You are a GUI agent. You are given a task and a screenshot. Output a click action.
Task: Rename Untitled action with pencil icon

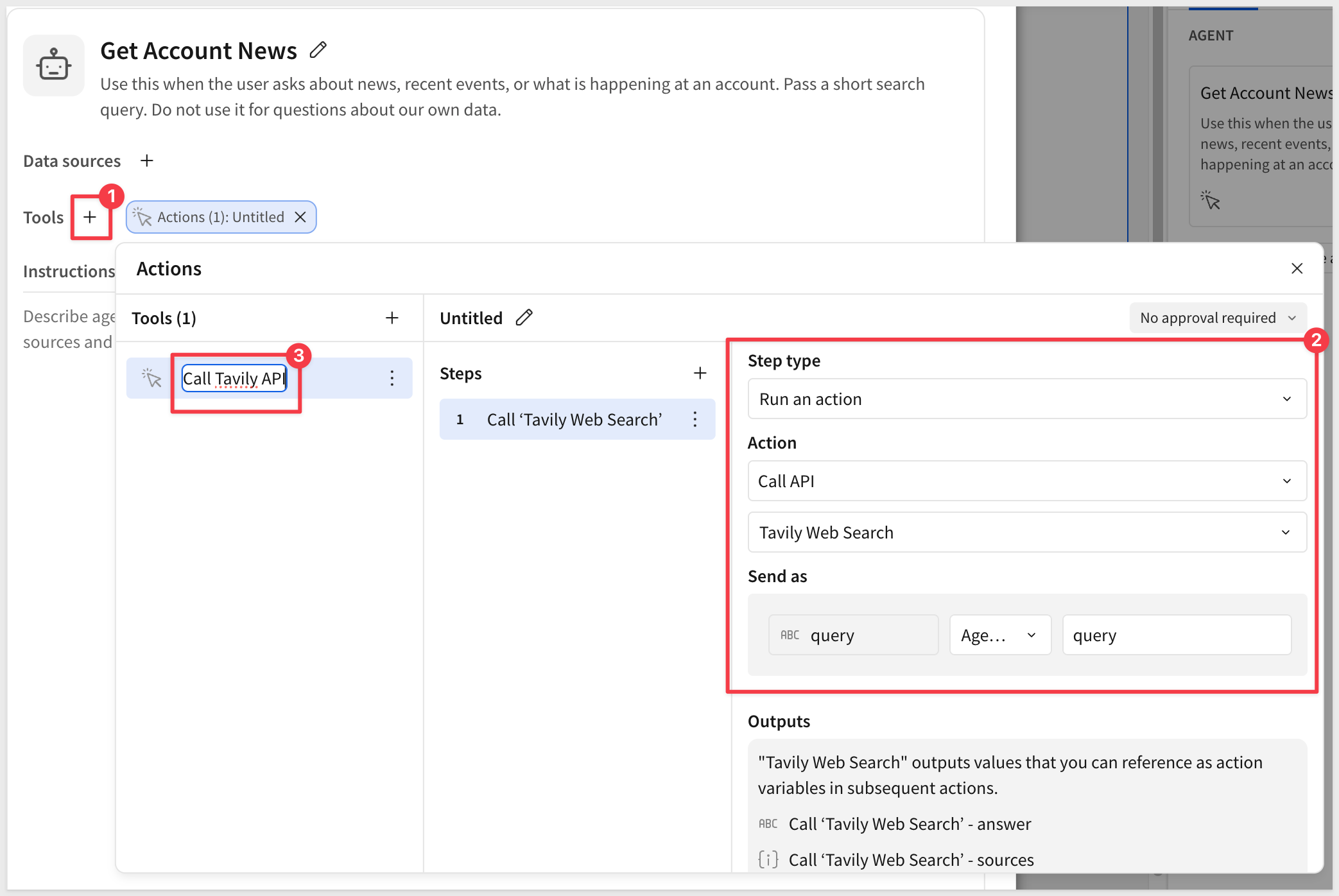tap(524, 318)
